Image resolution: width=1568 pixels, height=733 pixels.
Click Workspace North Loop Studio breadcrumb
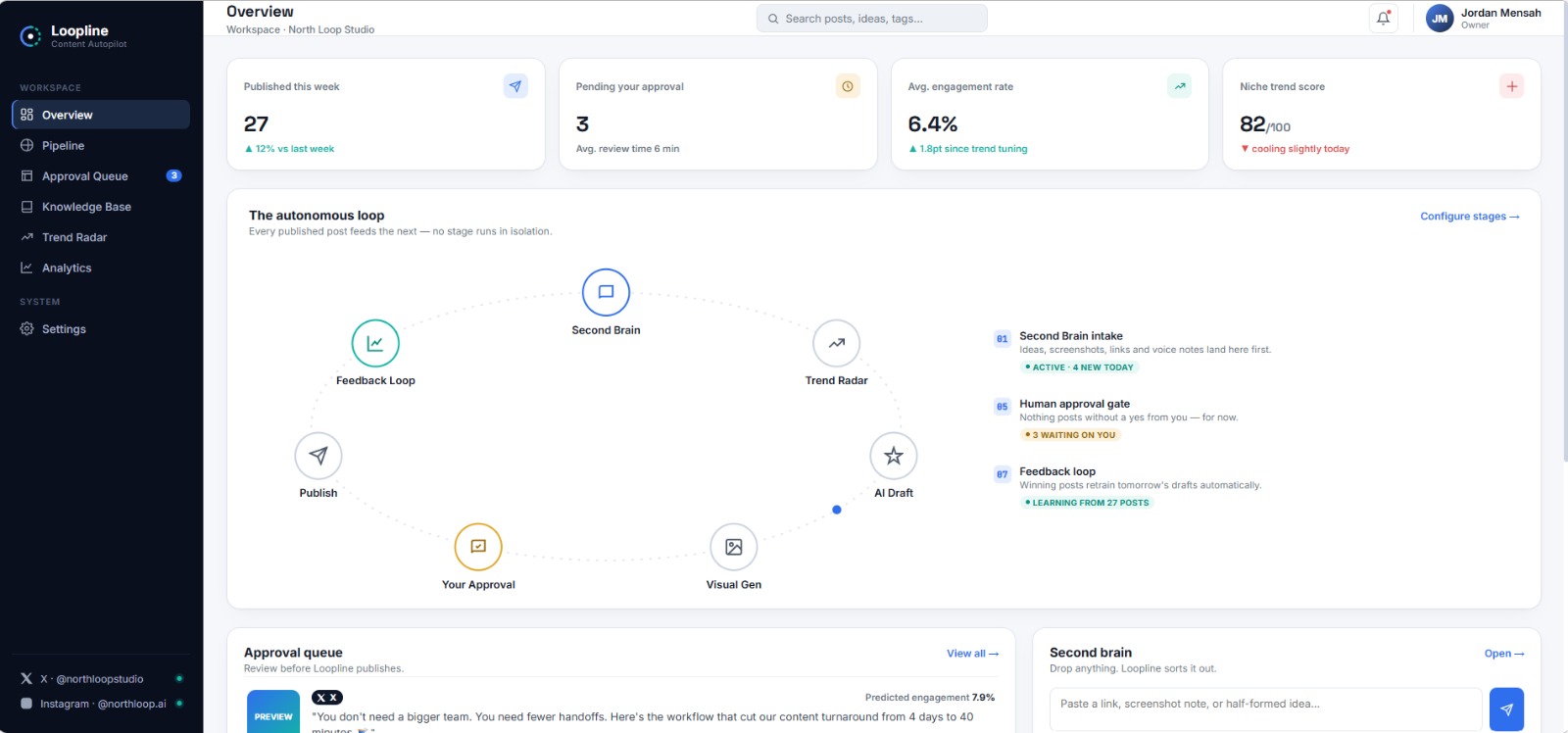click(x=300, y=29)
